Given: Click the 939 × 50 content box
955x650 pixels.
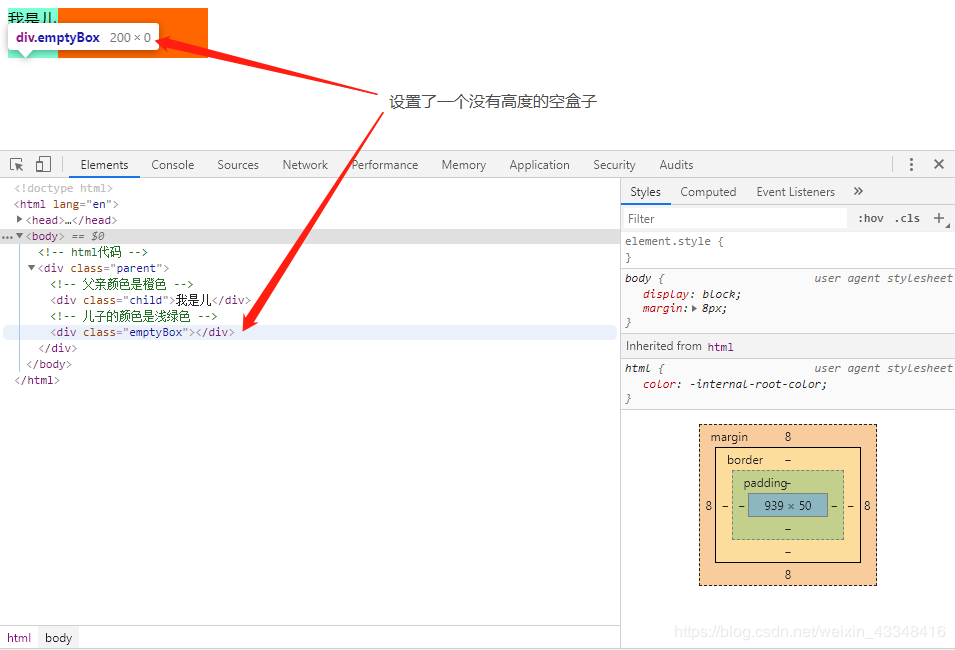Looking at the screenshot, I should pyautogui.click(x=788, y=505).
